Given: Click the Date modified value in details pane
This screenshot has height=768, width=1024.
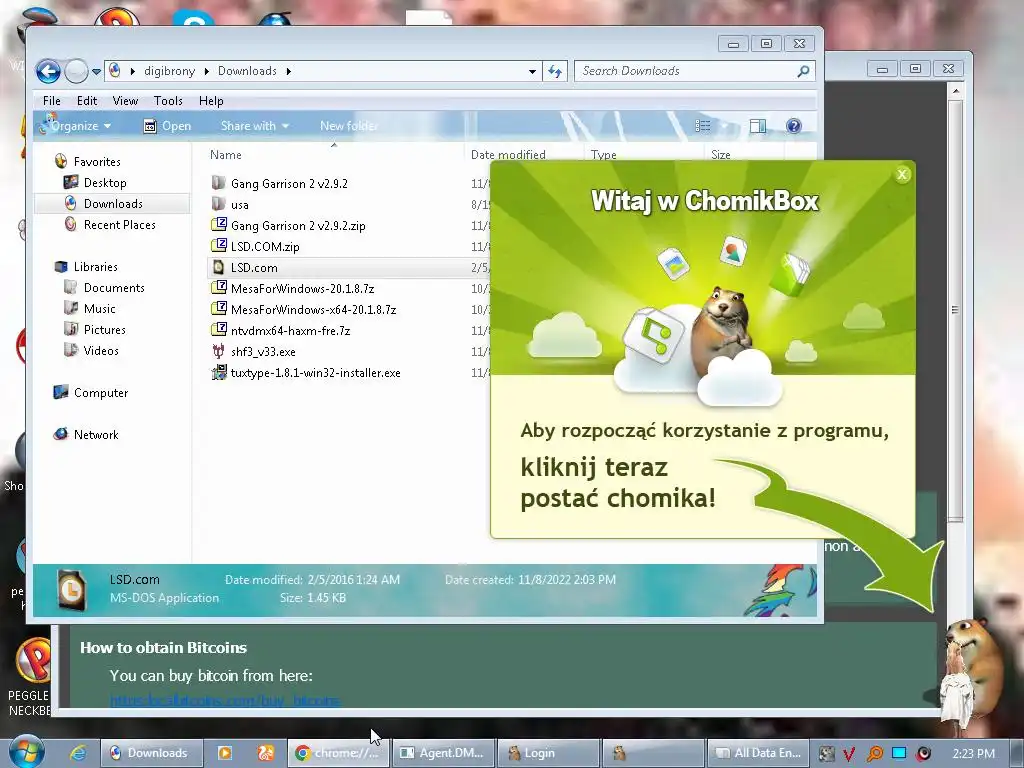Looking at the screenshot, I should click(353, 579).
